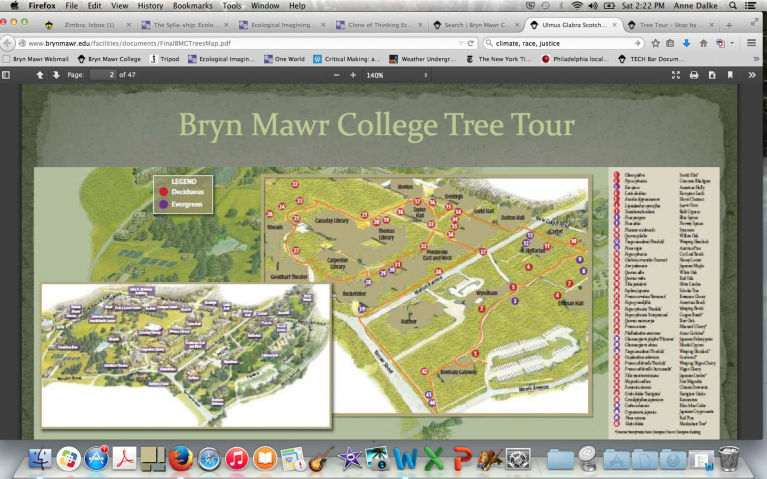Open Bryn Mawr College bookmark

(109, 59)
